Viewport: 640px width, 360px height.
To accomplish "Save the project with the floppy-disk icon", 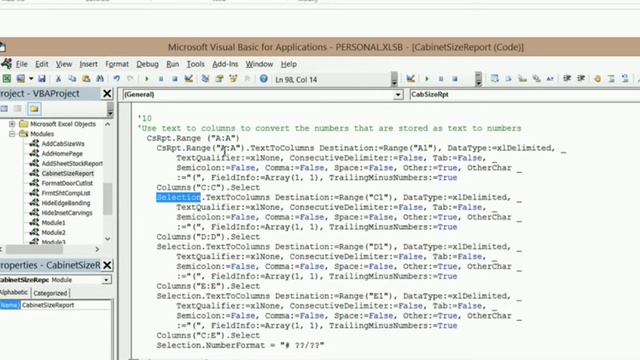I will point(42,79).
